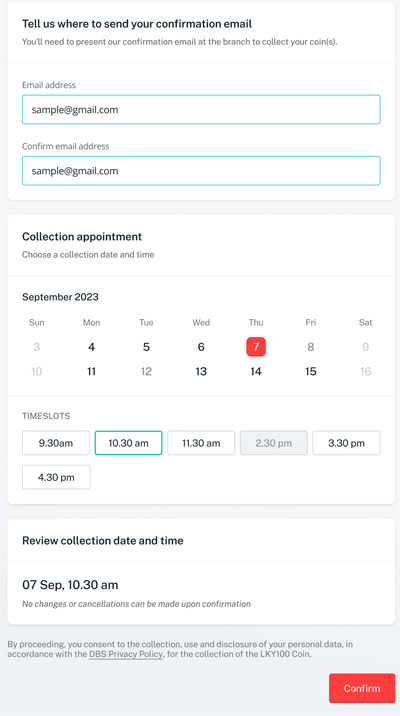Select September 4 on the calendar
Screen dimensions: 400x716
click(x=91, y=347)
